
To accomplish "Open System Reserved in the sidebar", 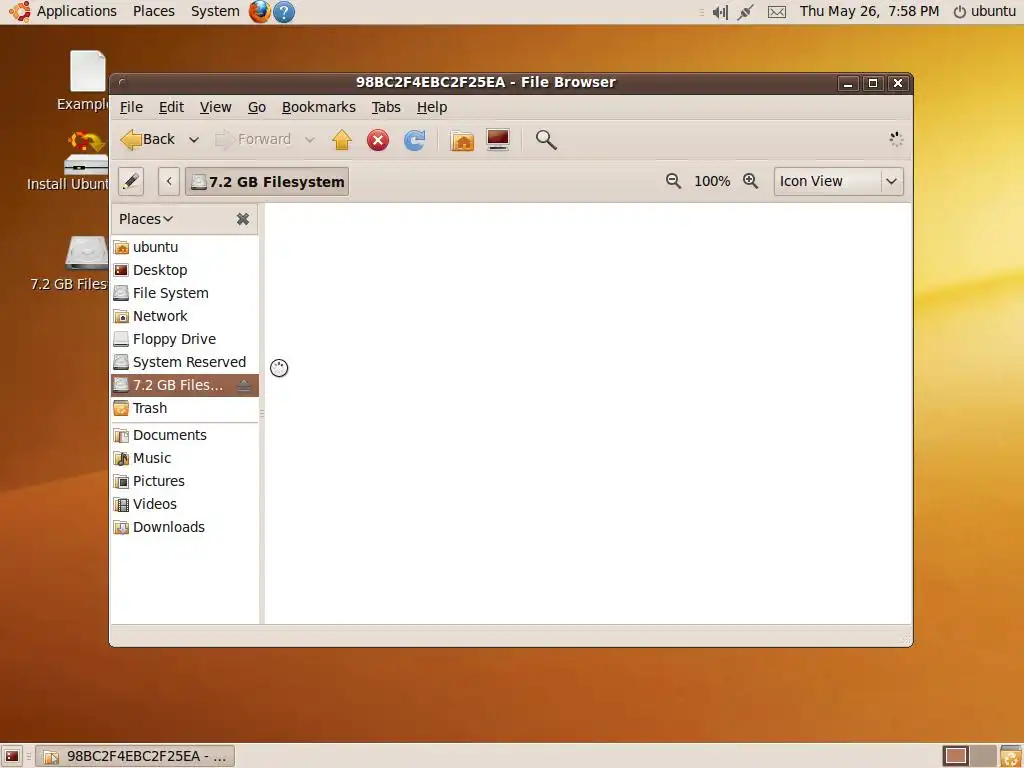I will [x=185, y=362].
